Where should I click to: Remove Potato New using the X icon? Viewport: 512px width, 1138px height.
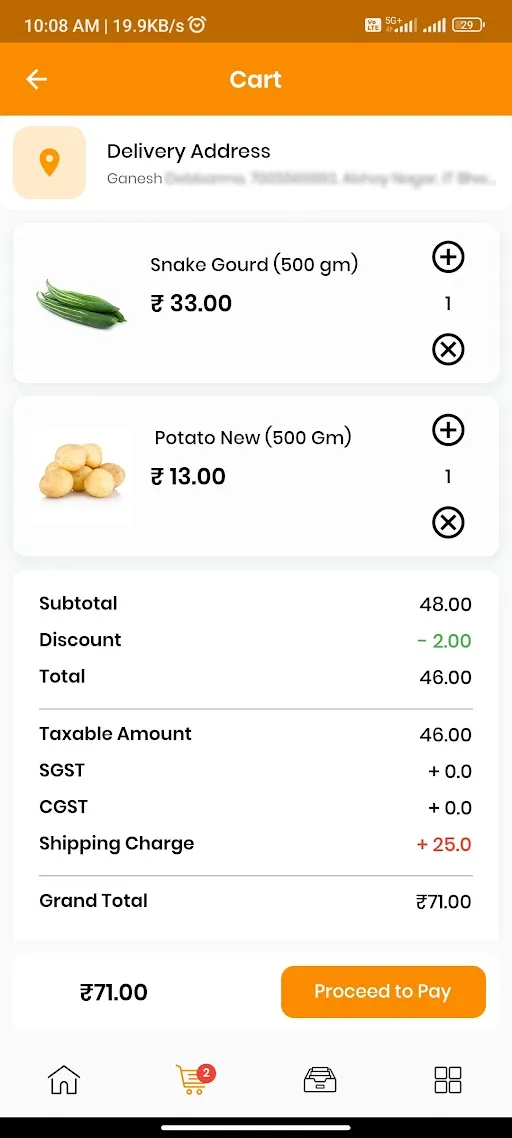coord(448,523)
